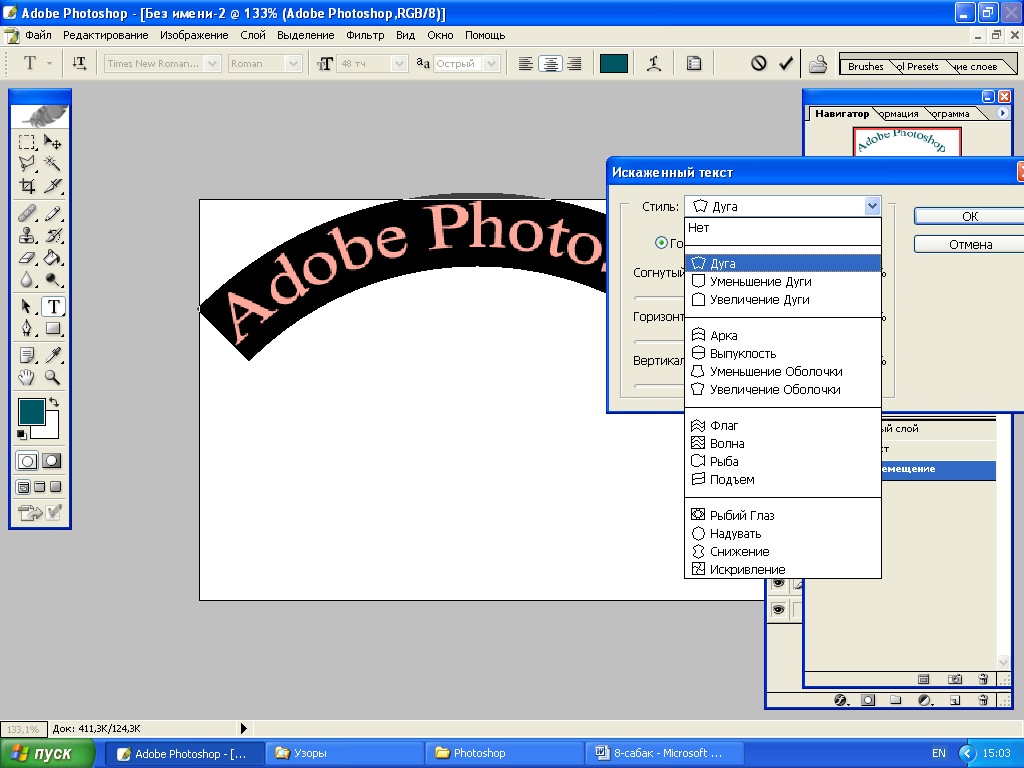Select the Magic Wand tool
1024x768 pixels.
(x=53, y=163)
